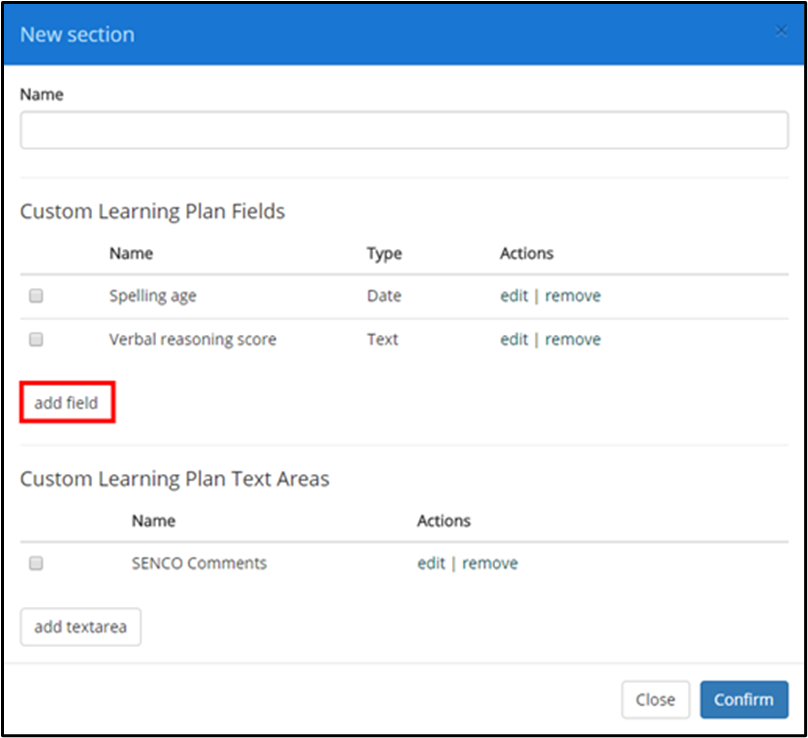808x738 pixels.
Task: Remove the Verbal reasoning score field
Action: 573,340
